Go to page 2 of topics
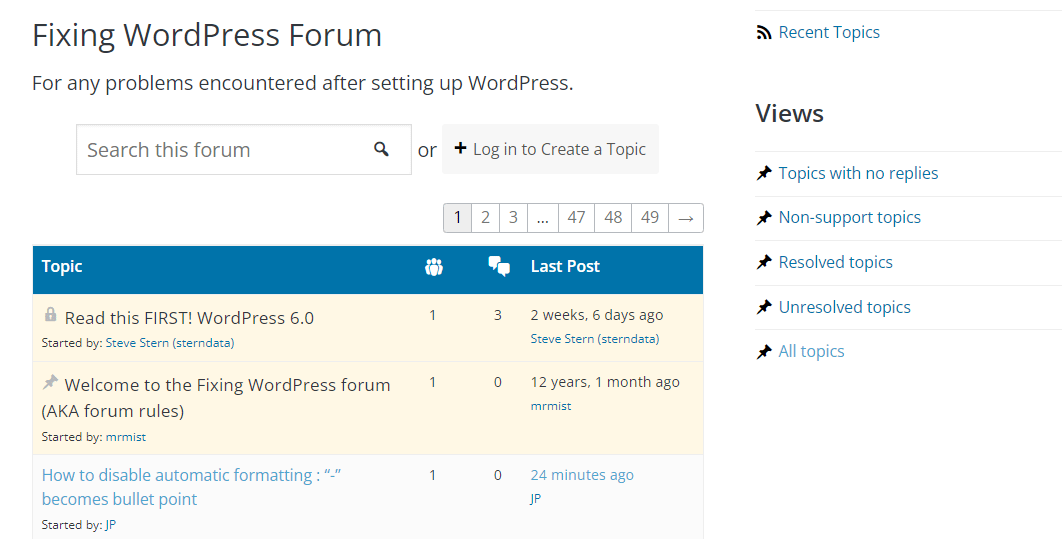Image resolution: width=1062 pixels, height=539 pixels. [485, 218]
